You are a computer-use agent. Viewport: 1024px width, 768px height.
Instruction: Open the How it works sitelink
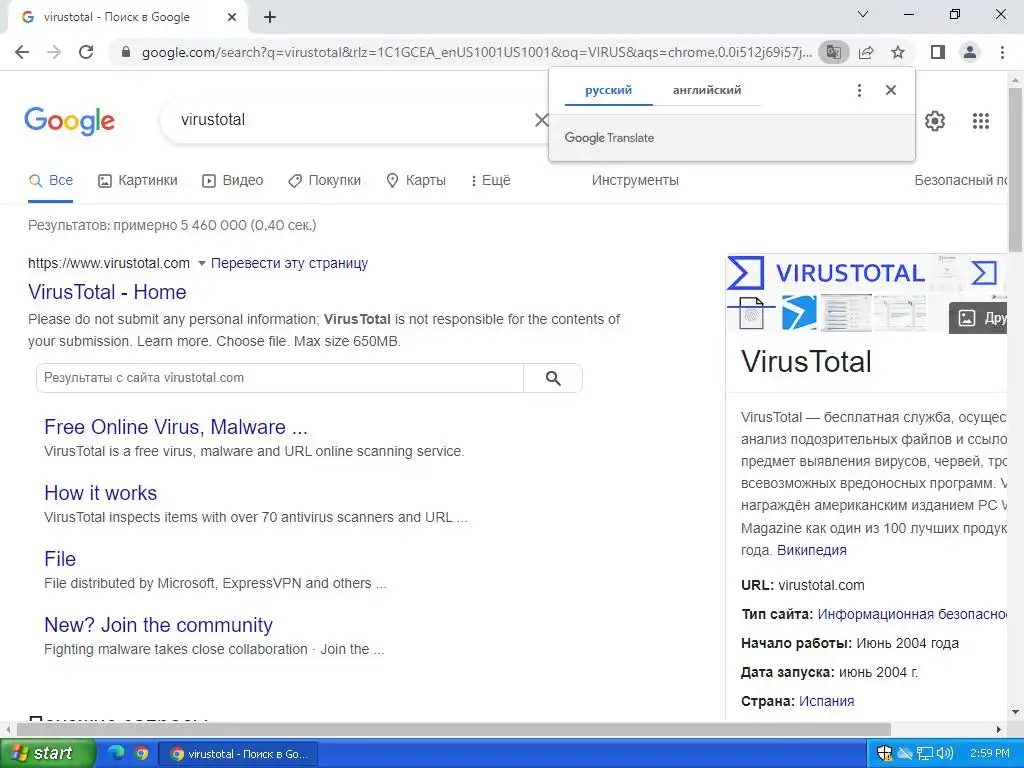101,493
